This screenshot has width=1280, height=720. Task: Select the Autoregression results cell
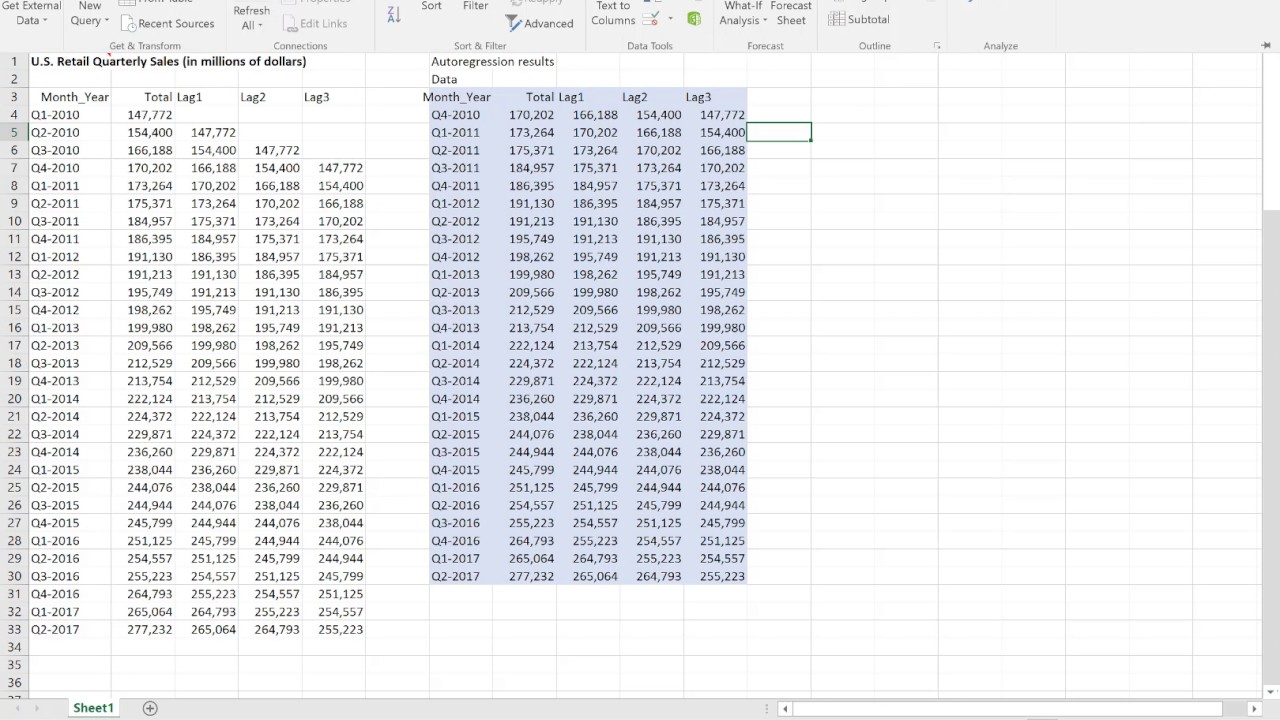point(492,61)
